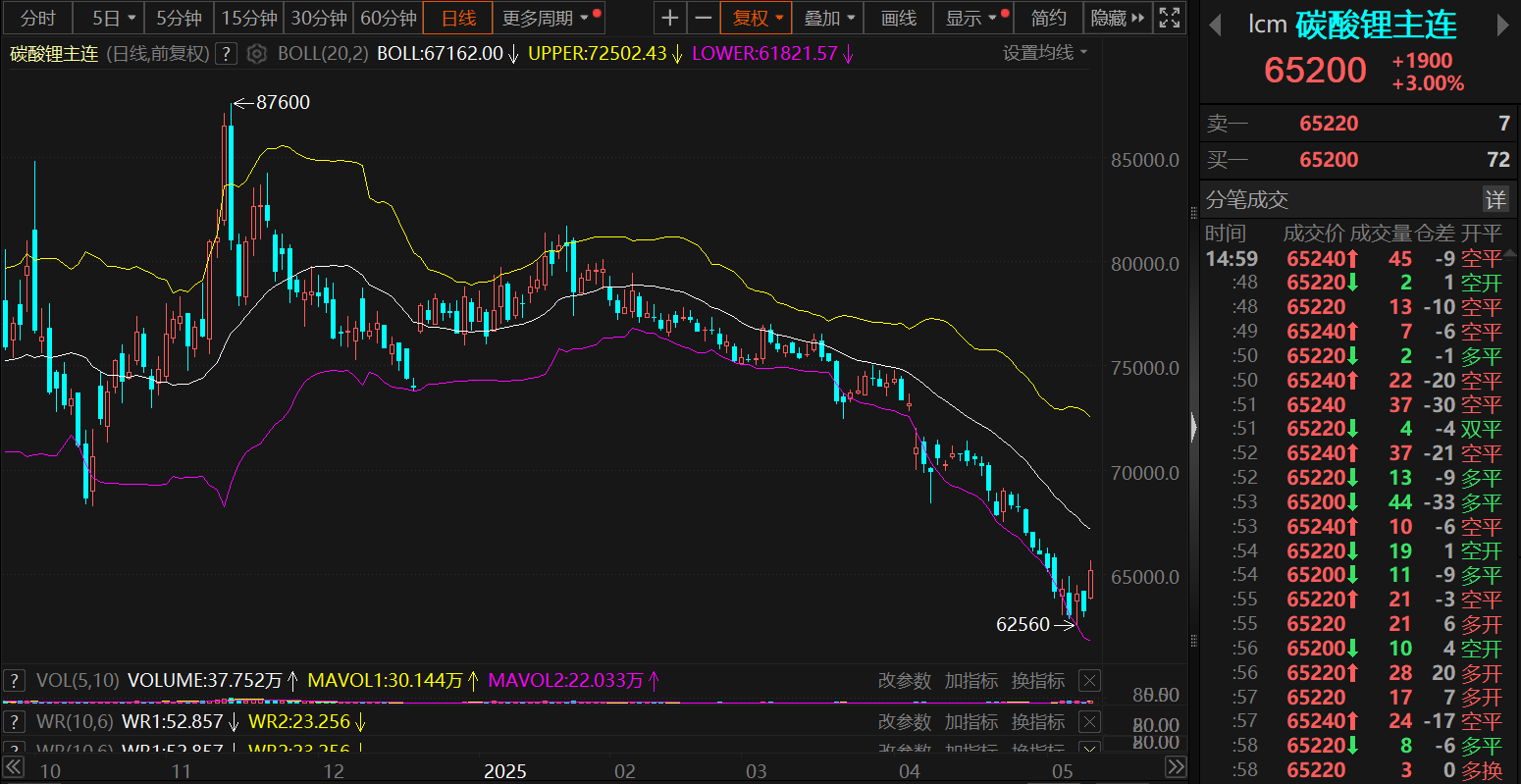This screenshot has width=1521, height=784.
Task: Click help icon beside 碳酸锂主连 title
Action: tap(226, 54)
